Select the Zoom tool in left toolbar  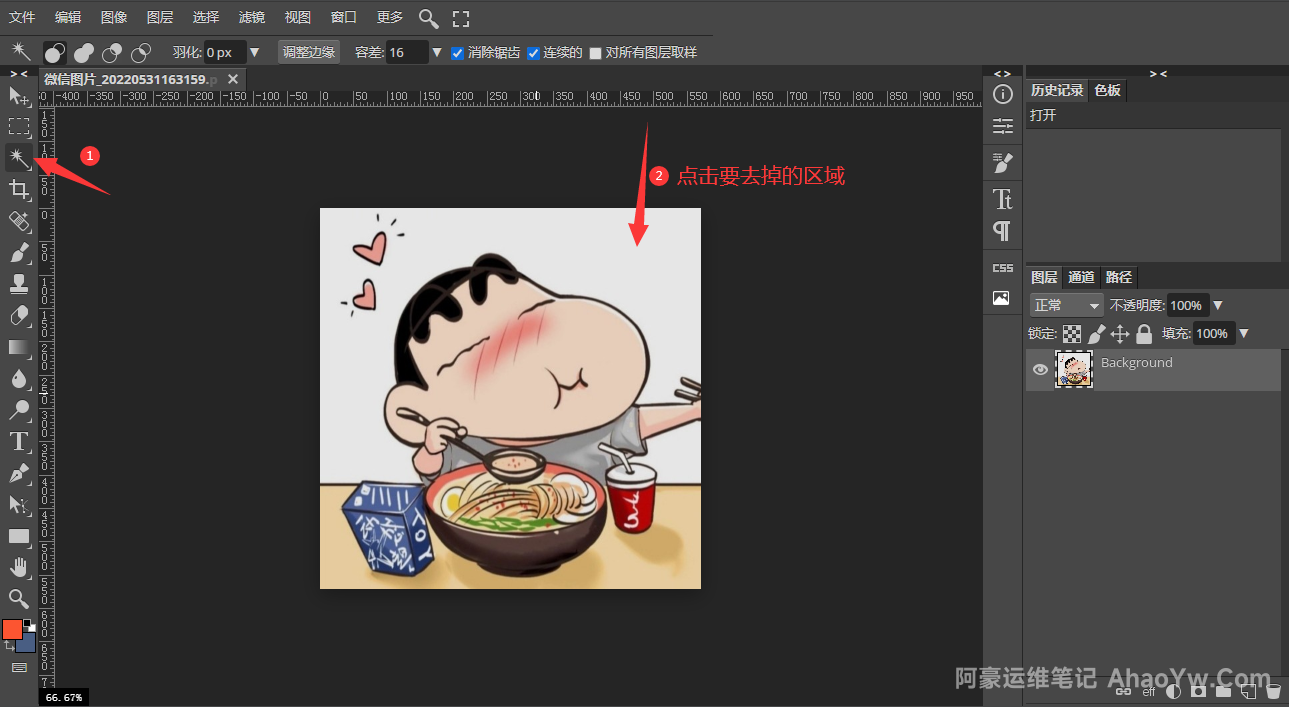19,598
